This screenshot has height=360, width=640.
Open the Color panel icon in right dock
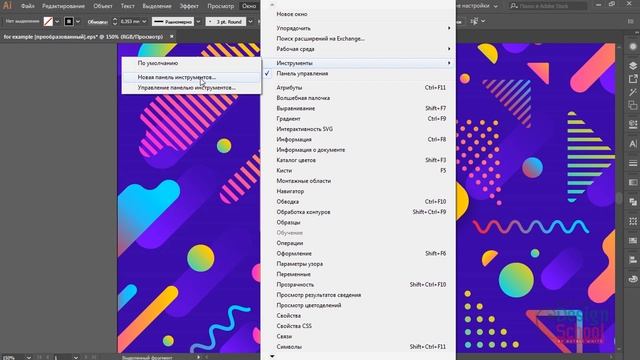pyautogui.click(x=633, y=47)
